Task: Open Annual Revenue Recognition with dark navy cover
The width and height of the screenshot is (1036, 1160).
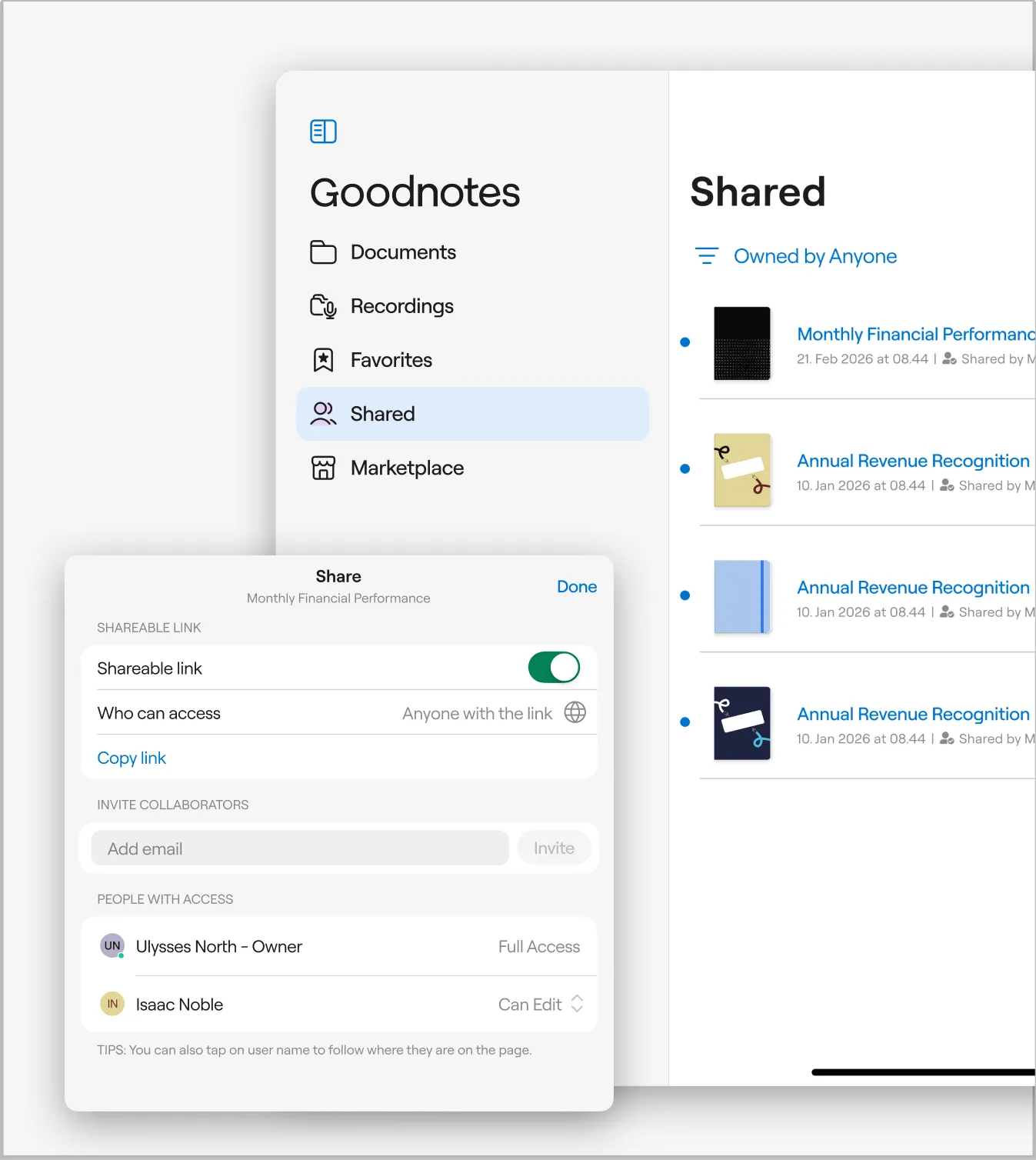Action: pos(913,714)
